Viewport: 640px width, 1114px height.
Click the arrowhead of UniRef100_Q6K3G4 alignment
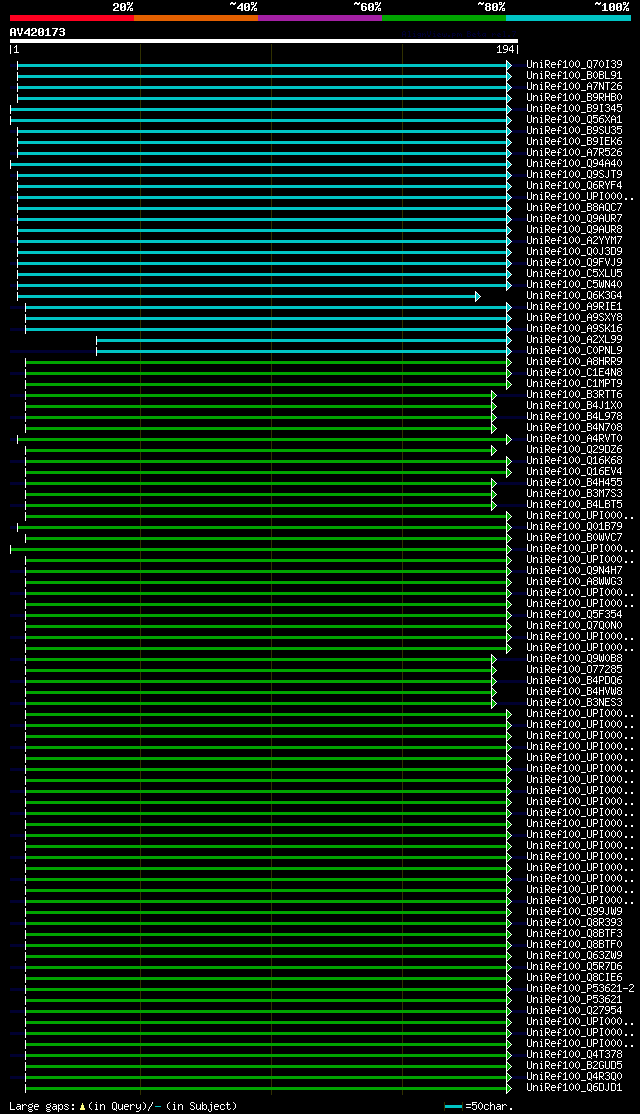[x=478, y=296]
